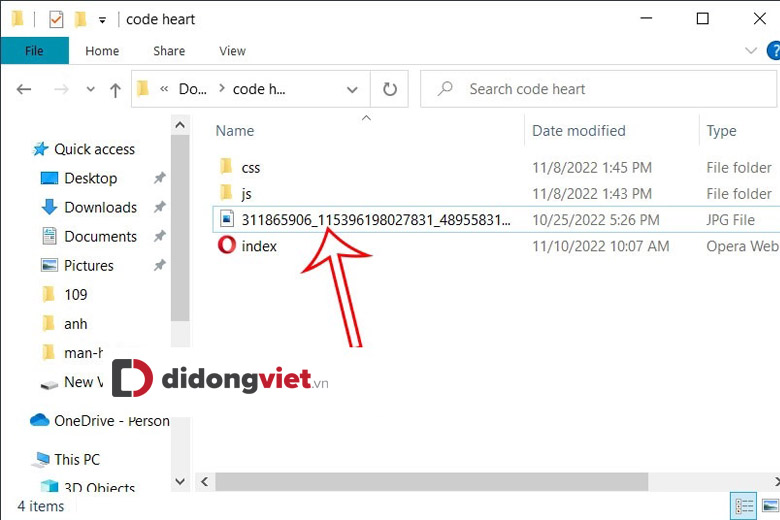Select the css folder
This screenshot has width=780, height=520.
tap(250, 168)
